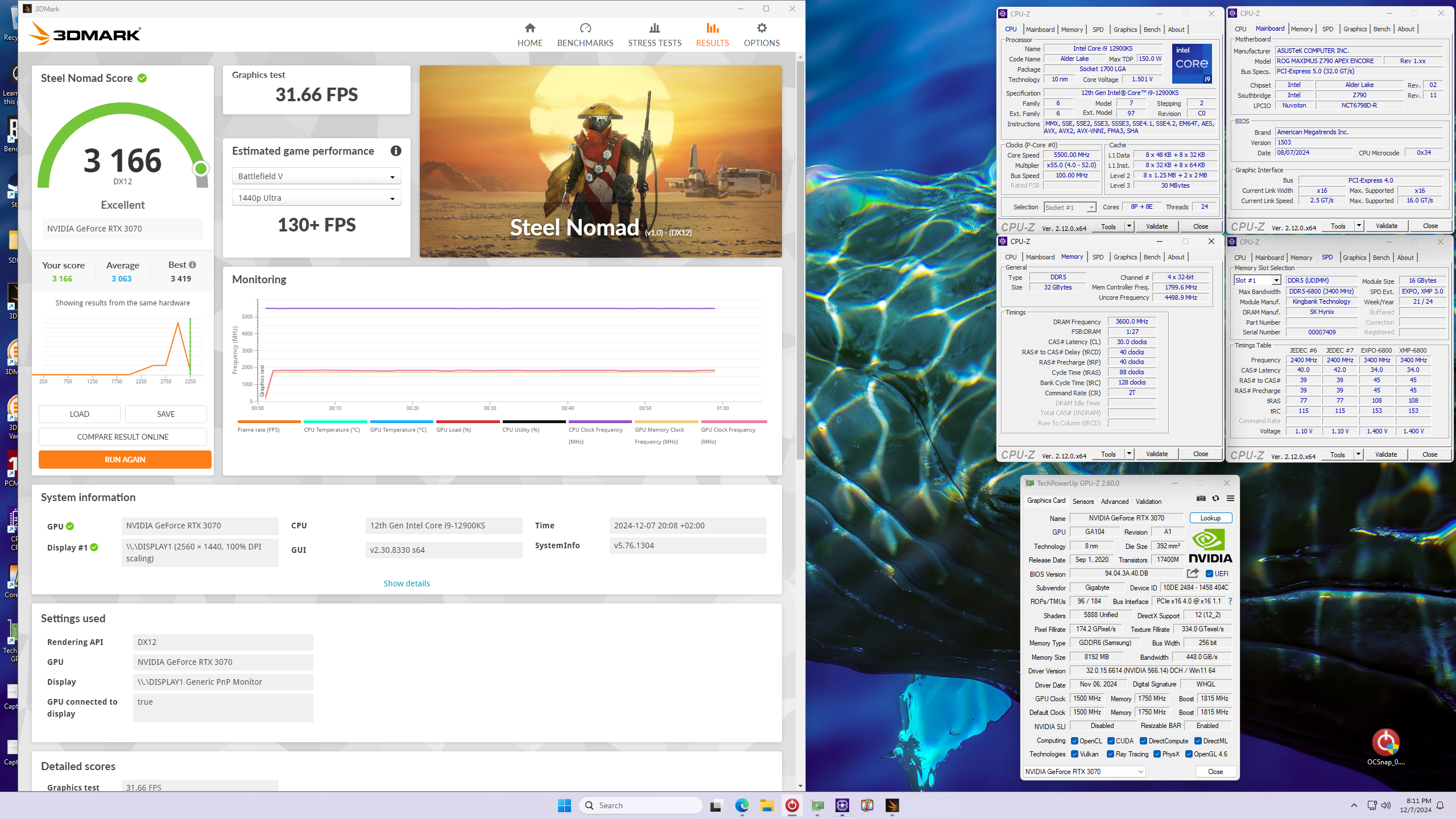Image resolution: width=1456 pixels, height=819 pixels.
Task: Click the SAVE result button
Action: click(x=166, y=414)
